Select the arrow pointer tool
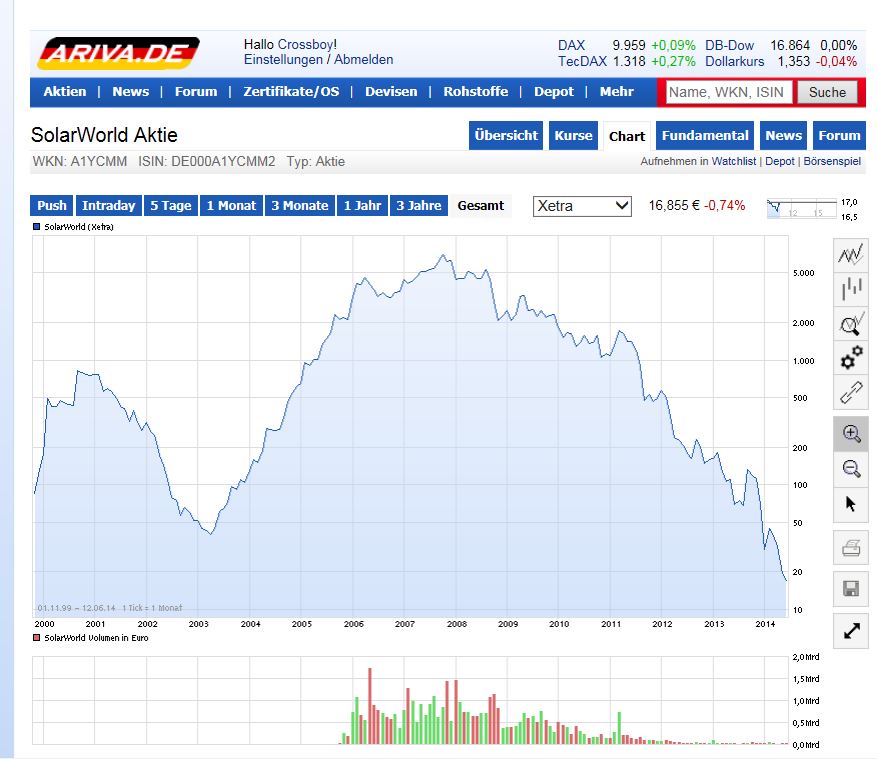The width and height of the screenshot is (877, 759). pos(851,503)
